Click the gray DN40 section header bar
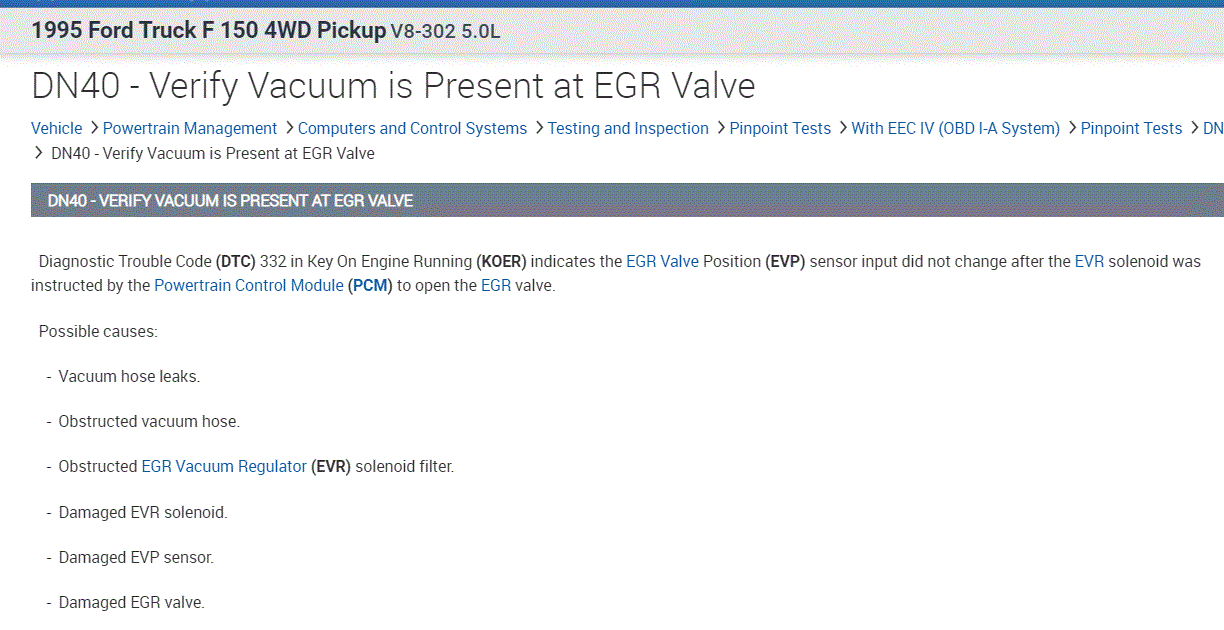 tap(627, 200)
